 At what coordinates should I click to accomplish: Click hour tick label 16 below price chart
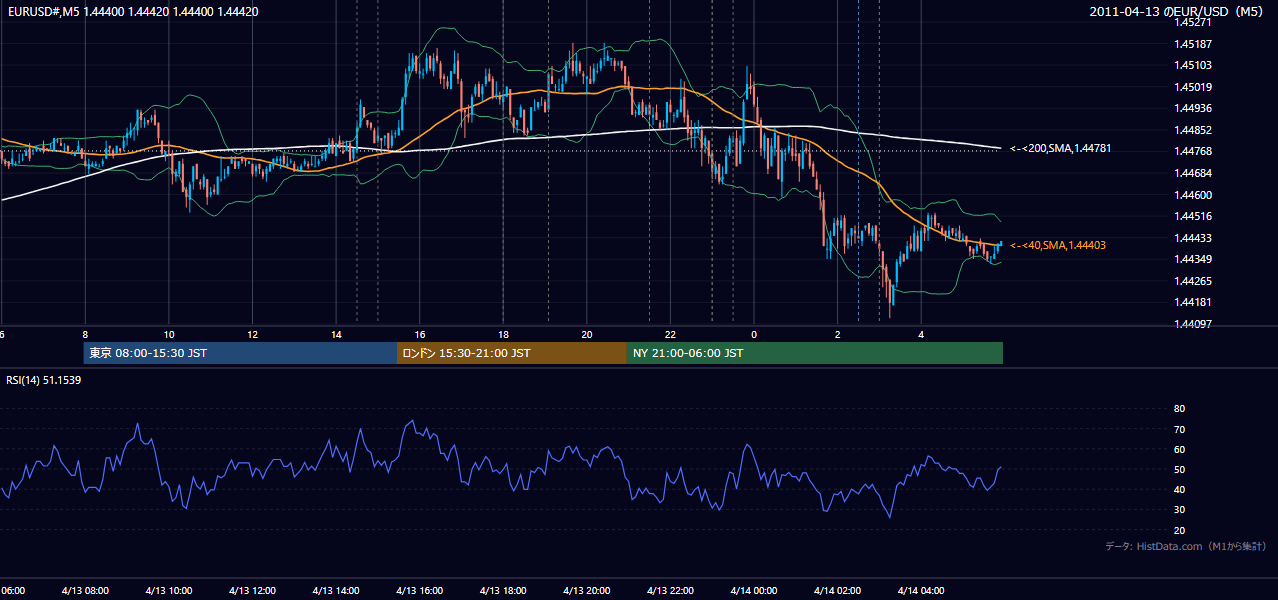pyautogui.click(x=420, y=334)
